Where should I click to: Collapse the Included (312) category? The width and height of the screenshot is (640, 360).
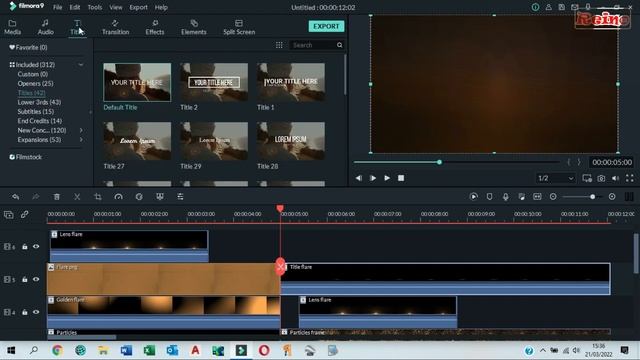pos(81,64)
